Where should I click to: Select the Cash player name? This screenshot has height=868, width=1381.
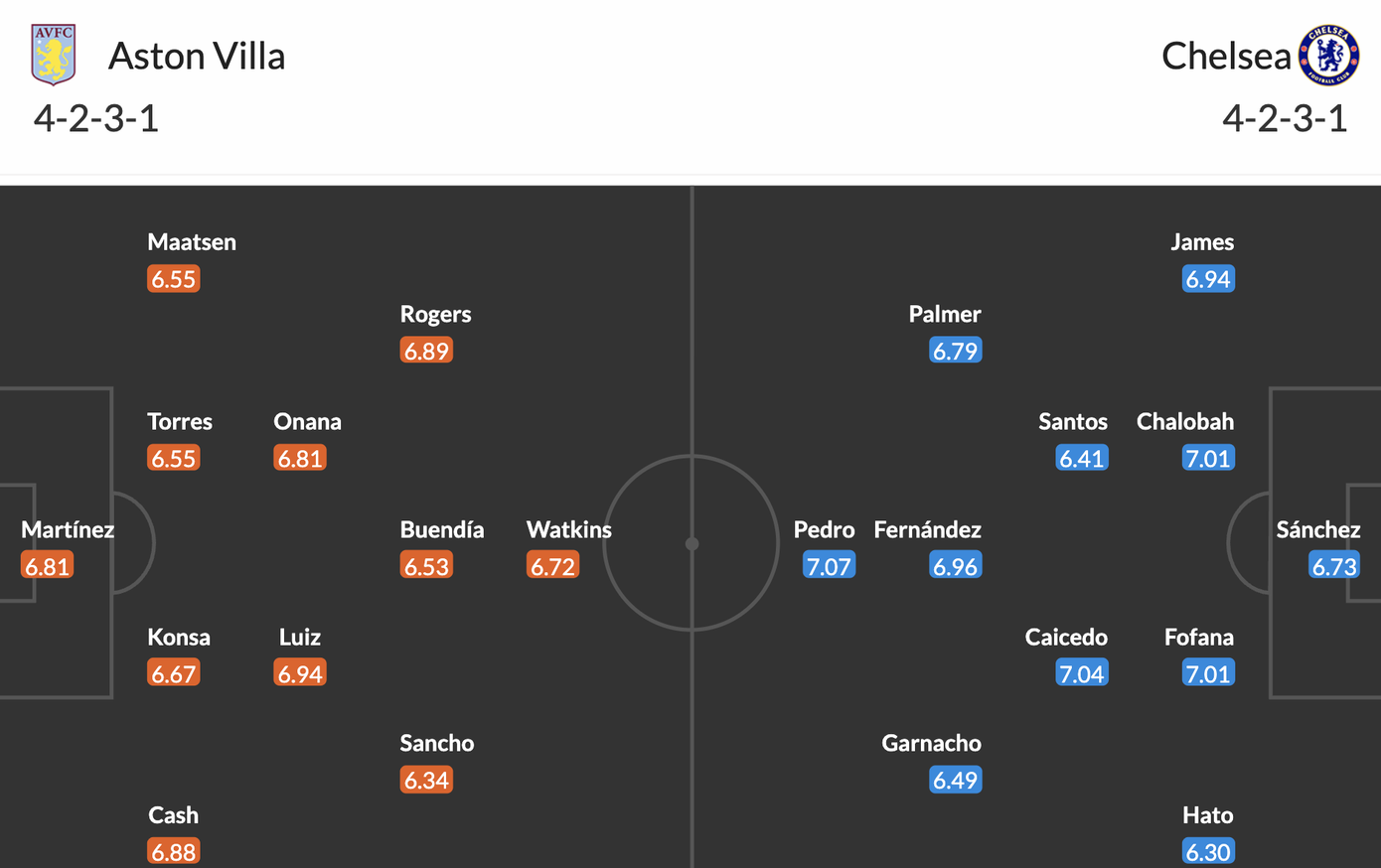pos(174,815)
